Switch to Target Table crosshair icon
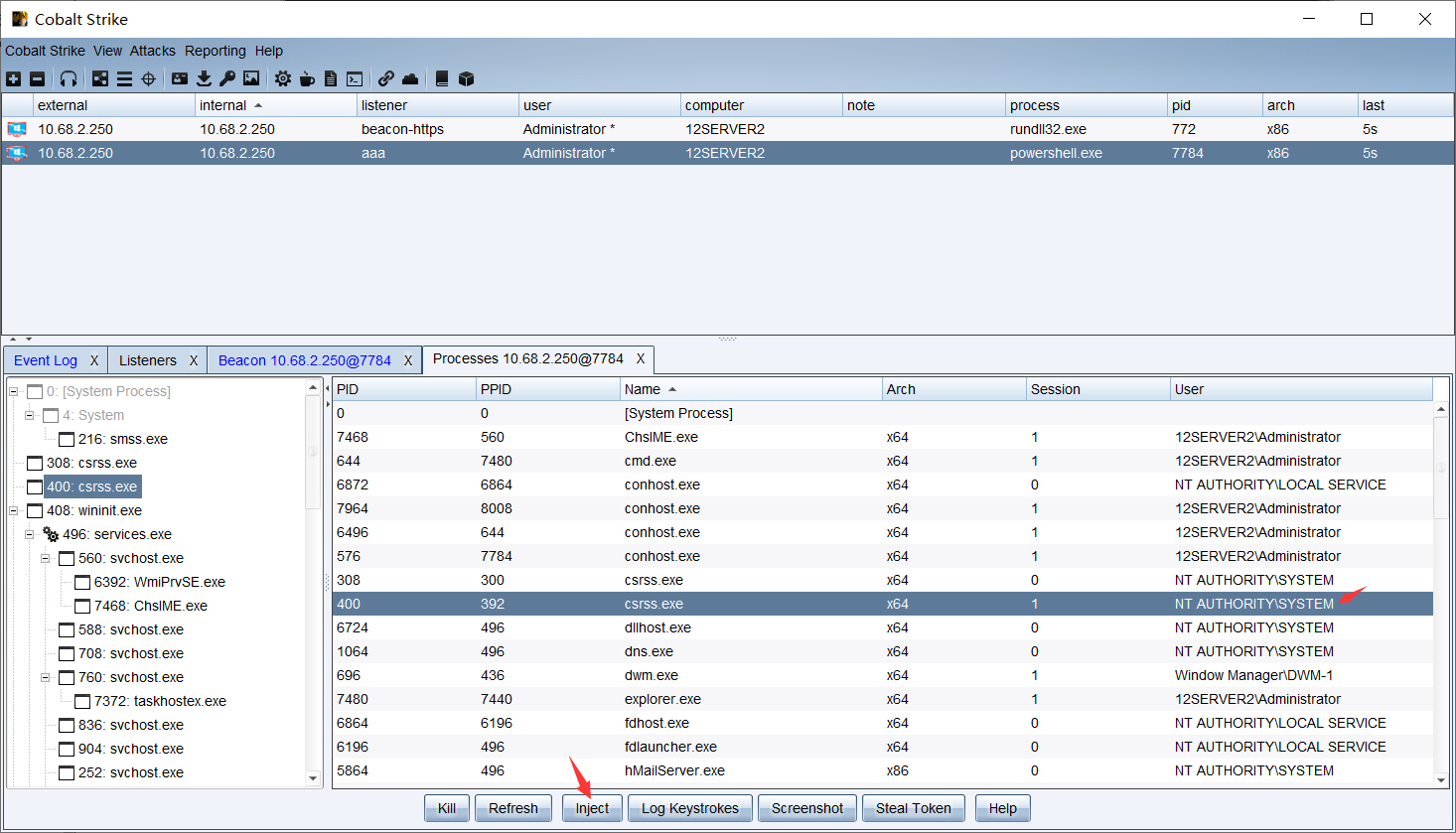 149,78
